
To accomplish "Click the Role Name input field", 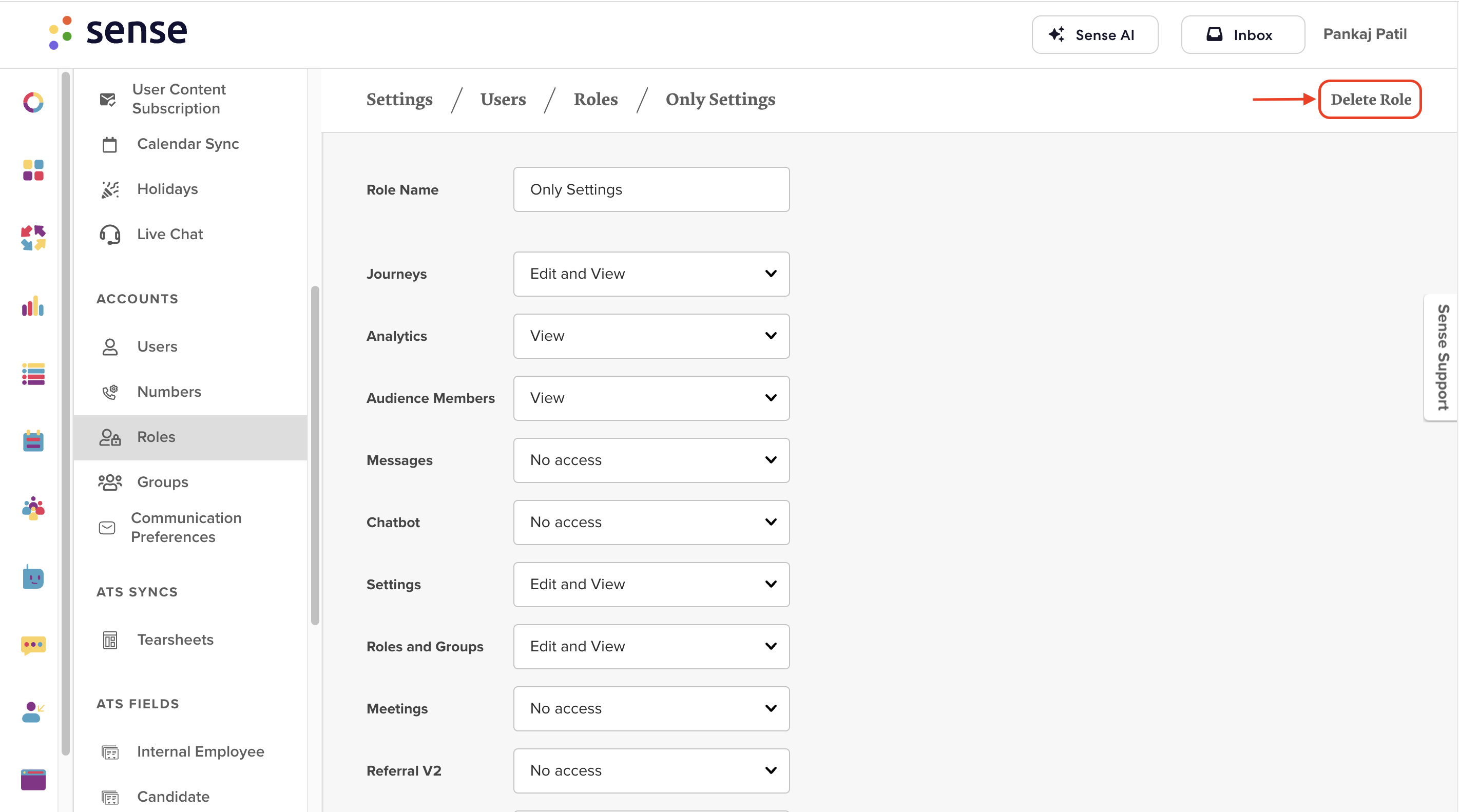I will pos(651,190).
